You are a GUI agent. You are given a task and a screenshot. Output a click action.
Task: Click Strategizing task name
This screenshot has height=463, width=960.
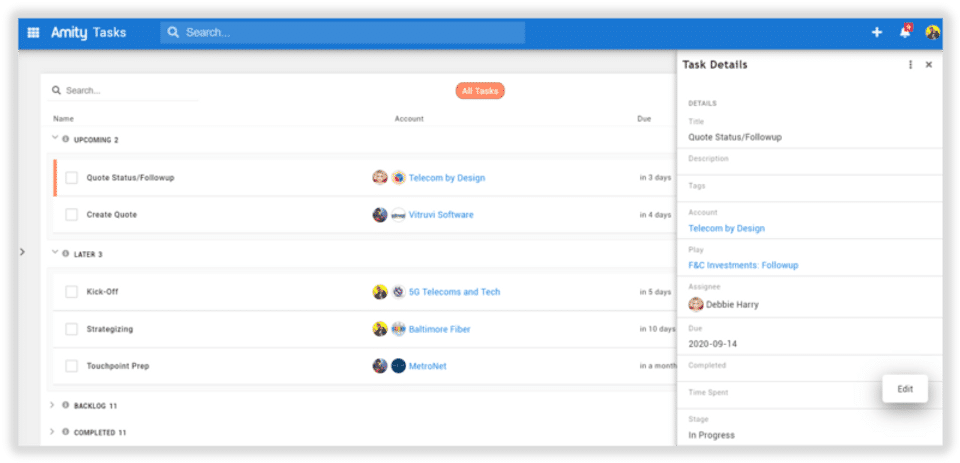[110, 329]
